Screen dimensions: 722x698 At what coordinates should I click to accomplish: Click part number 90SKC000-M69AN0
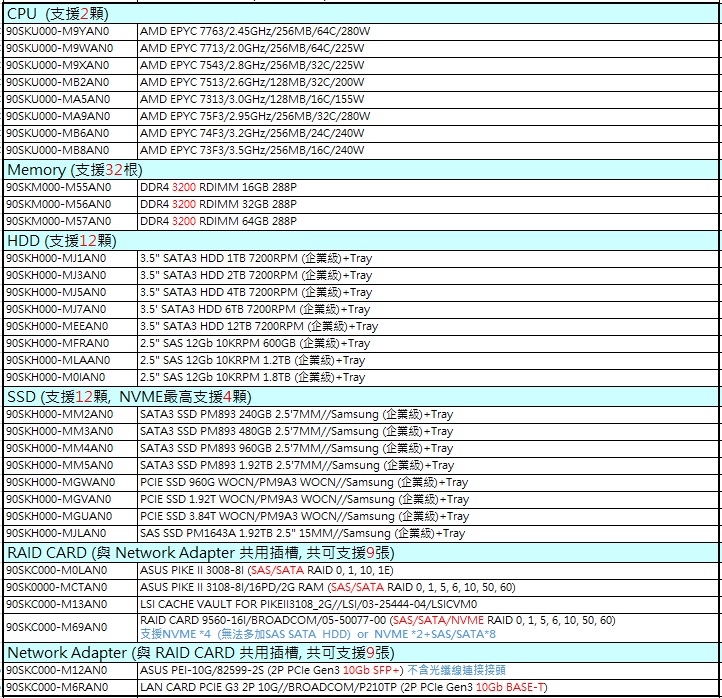coord(57,627)
